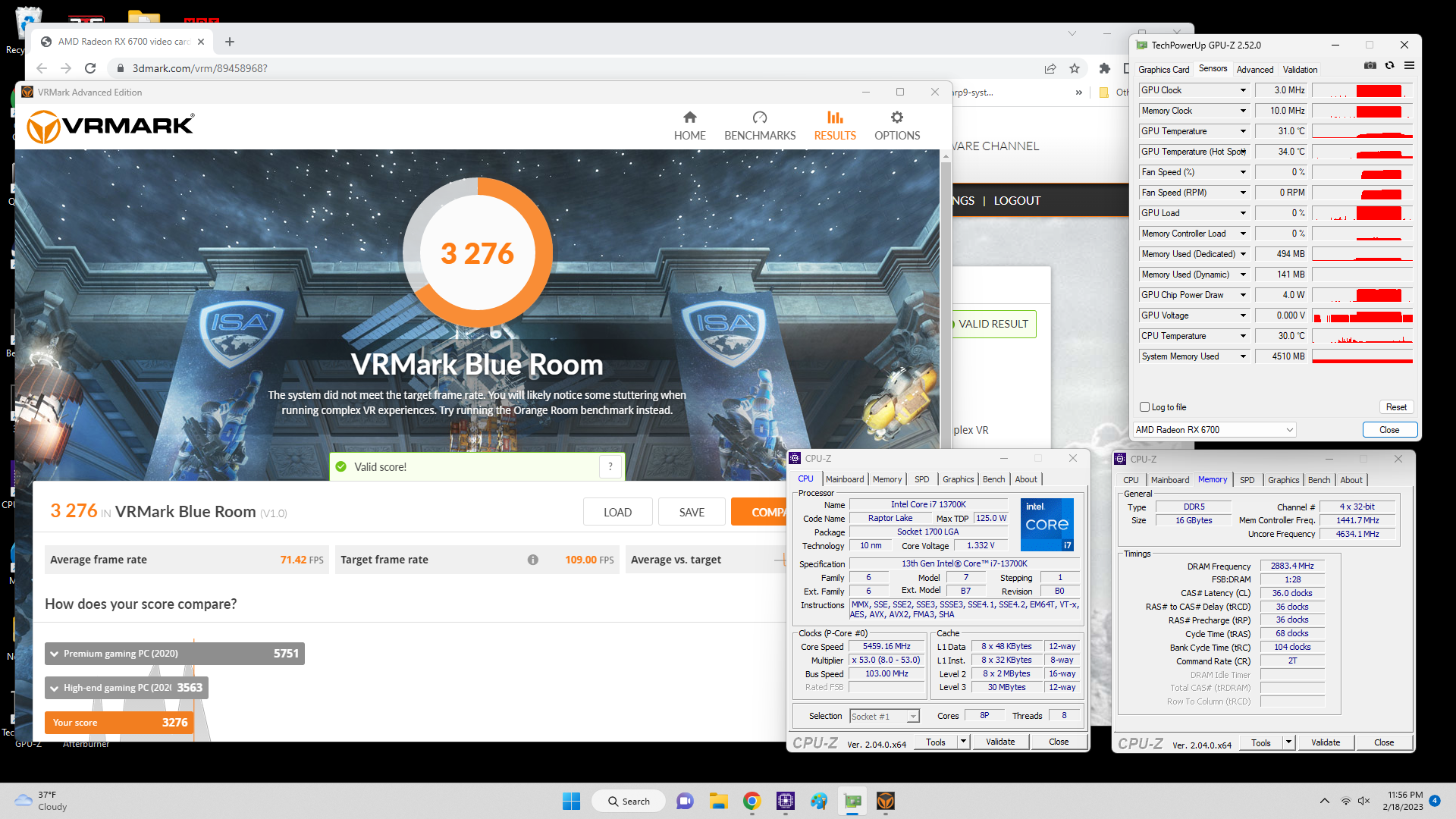Bookmark the page with the star icon
The image size is (1456, 819).
coord(1075,68)
